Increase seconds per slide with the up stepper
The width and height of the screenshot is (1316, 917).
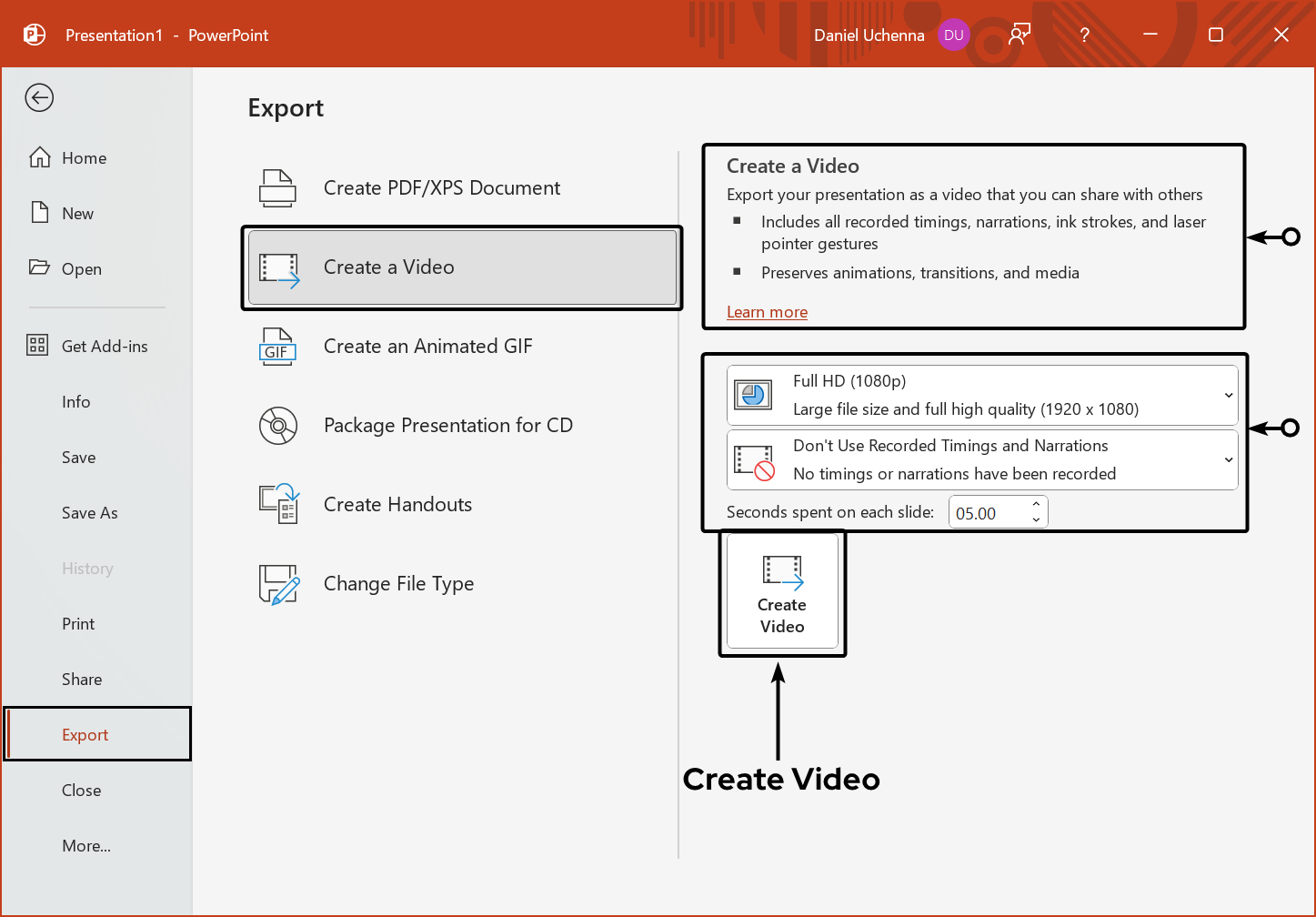1036,505
